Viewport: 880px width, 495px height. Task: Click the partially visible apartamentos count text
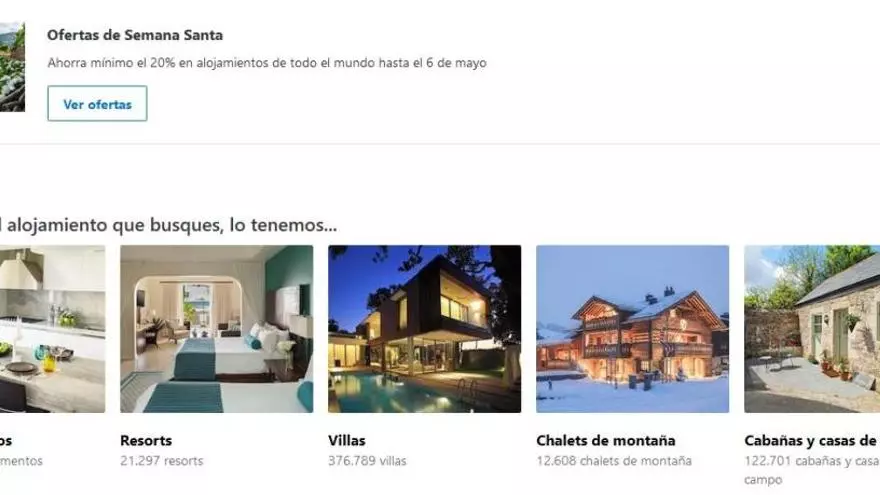(x=21, y=461)
